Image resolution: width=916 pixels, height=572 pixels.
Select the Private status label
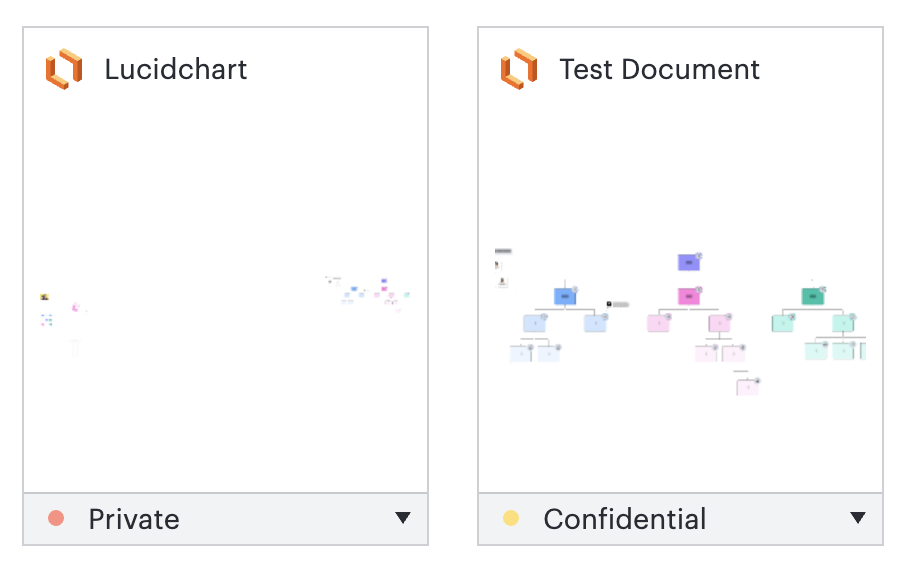(134, 519)
